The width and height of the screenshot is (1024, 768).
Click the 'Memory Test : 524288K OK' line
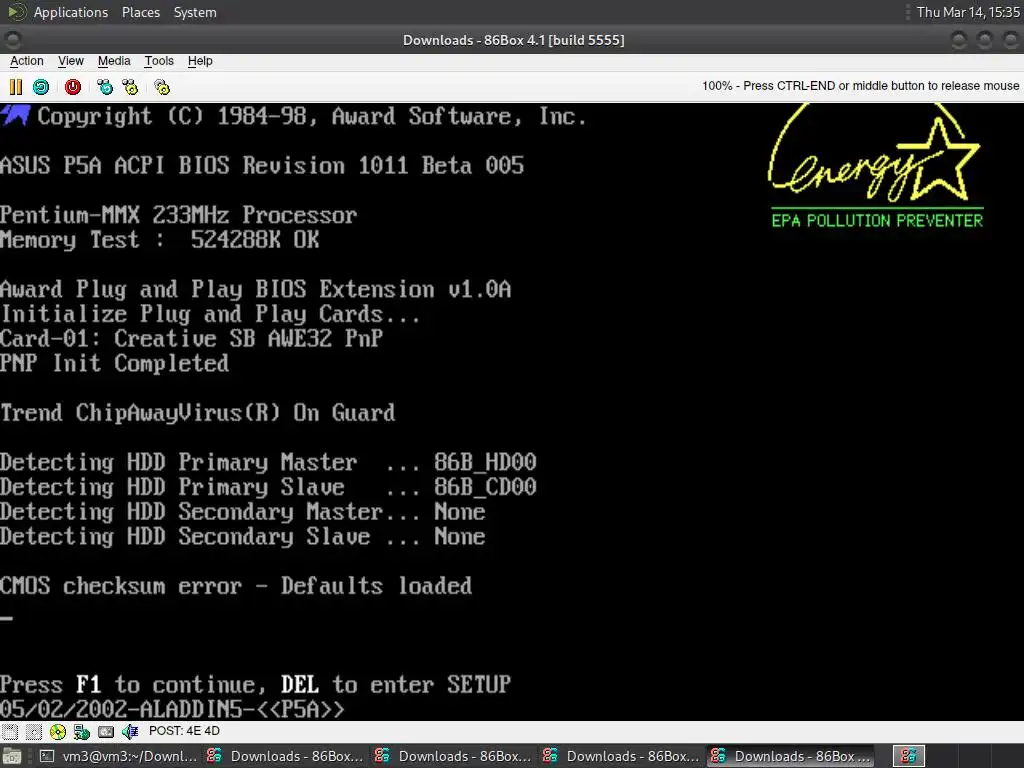pyautogui.click(x=160, y=240)
